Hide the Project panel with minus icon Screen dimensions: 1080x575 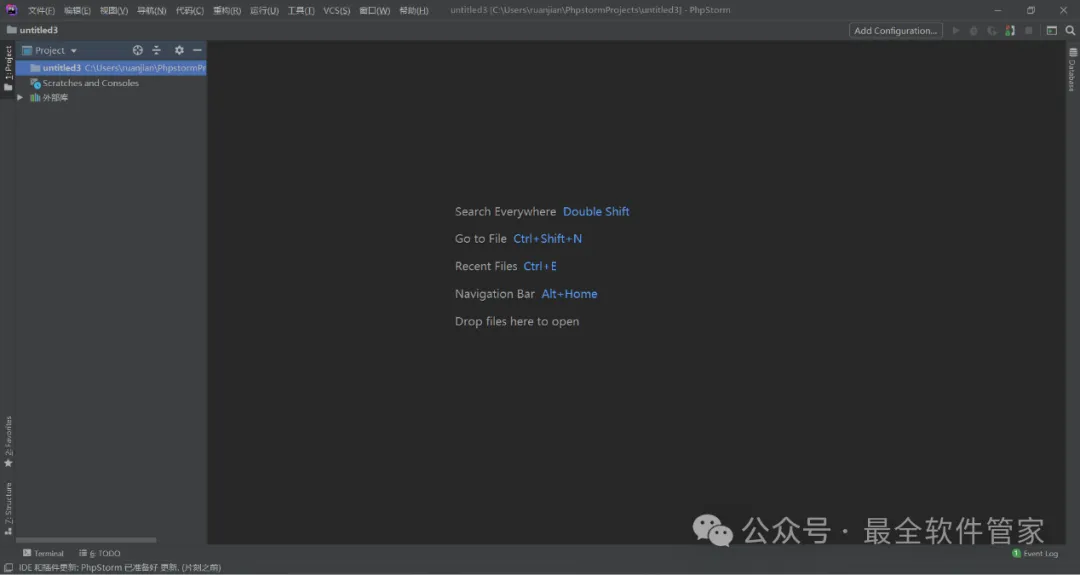[198, 50]
